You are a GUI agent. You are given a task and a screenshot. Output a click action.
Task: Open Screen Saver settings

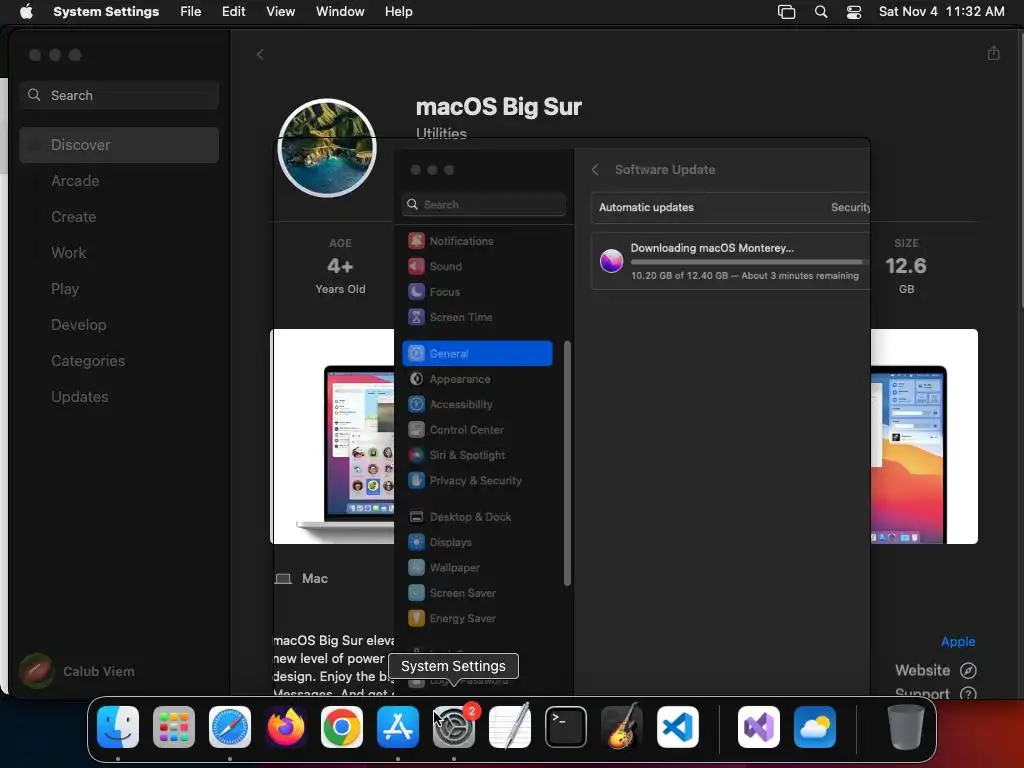(x=478, y=593)
